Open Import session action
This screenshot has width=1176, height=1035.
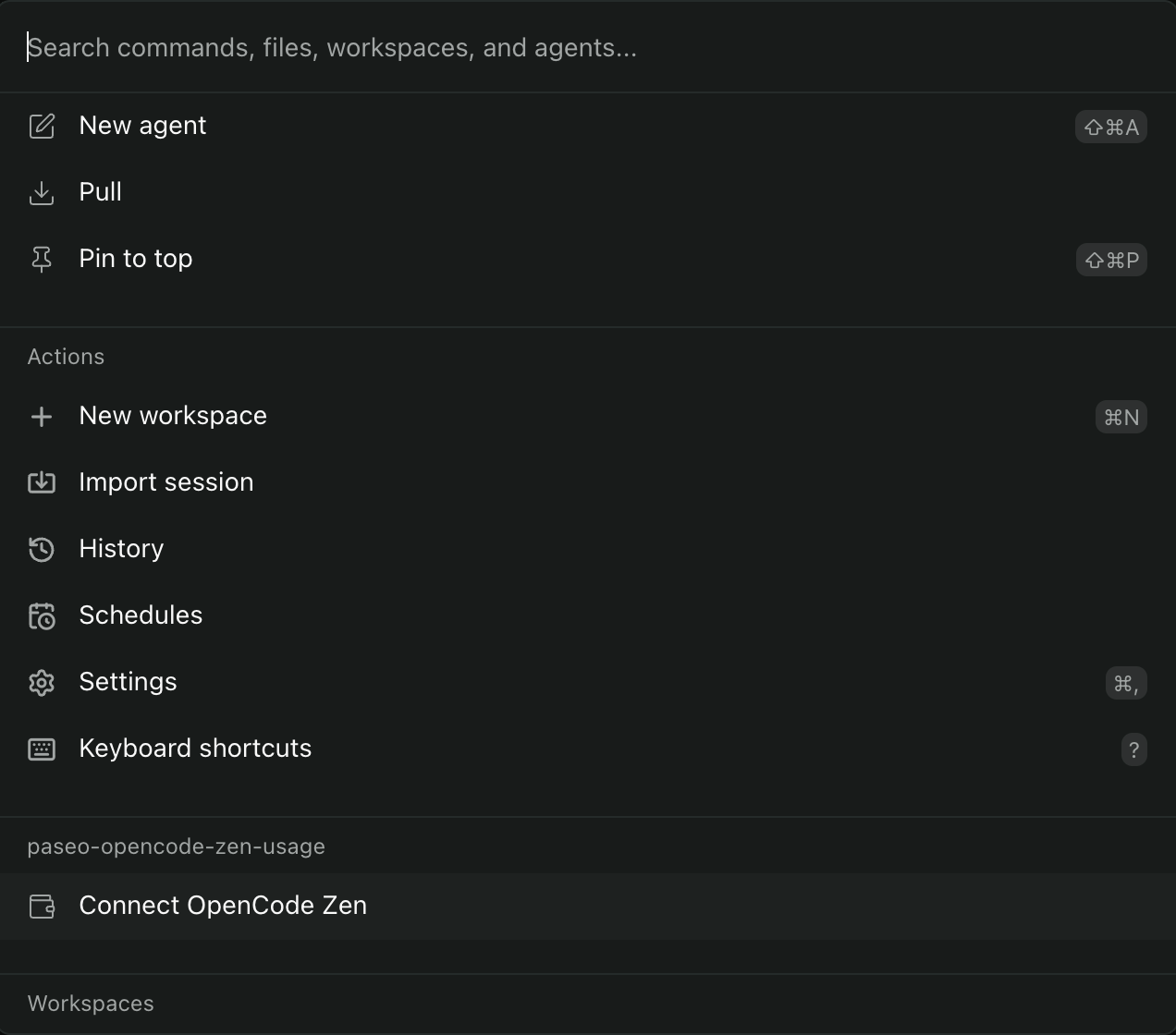[588, 482]
